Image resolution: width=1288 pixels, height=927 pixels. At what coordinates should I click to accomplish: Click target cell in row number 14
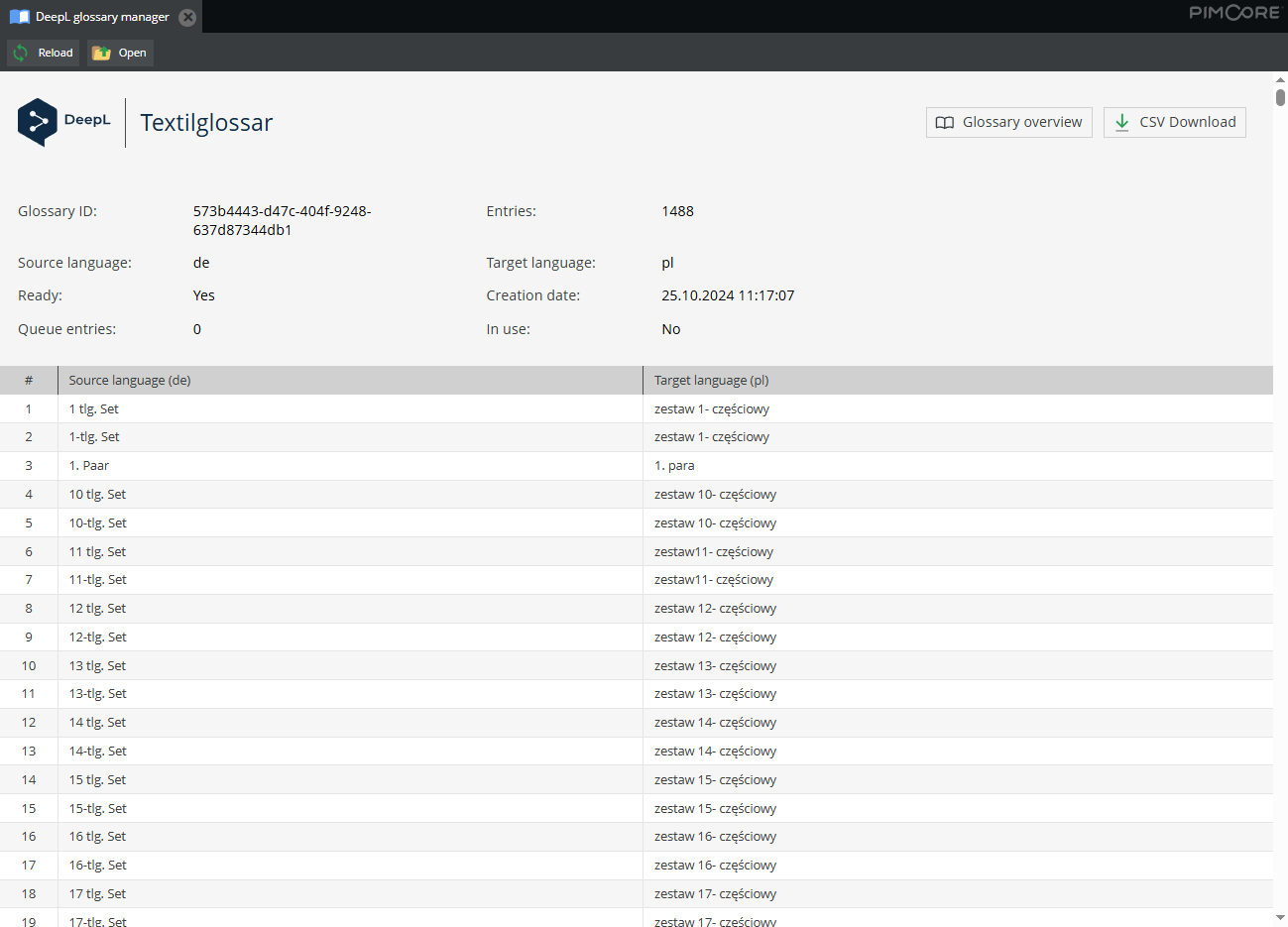(x=958, y=780)
